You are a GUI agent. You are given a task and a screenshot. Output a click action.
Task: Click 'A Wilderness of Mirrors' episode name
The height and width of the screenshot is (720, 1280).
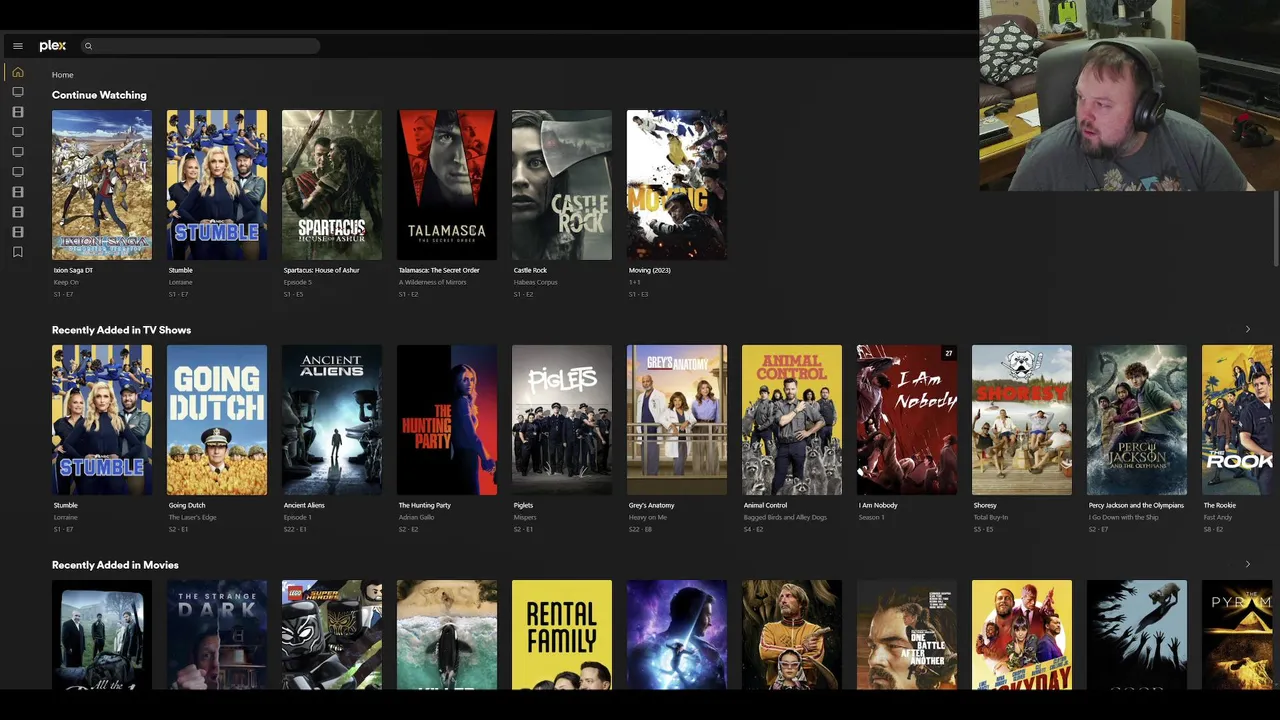pyautogui.click(x=432, y=282)
